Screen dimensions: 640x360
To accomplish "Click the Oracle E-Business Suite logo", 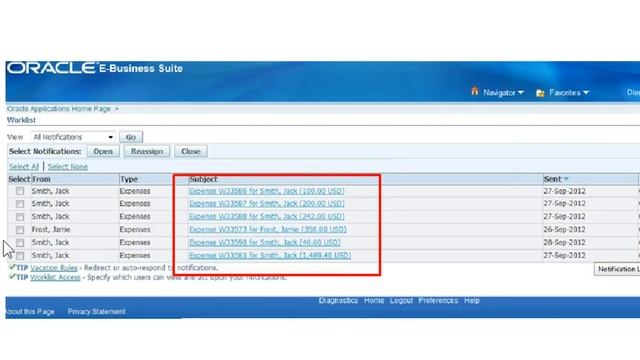I will pyautogui.click(x=95, y=68).
